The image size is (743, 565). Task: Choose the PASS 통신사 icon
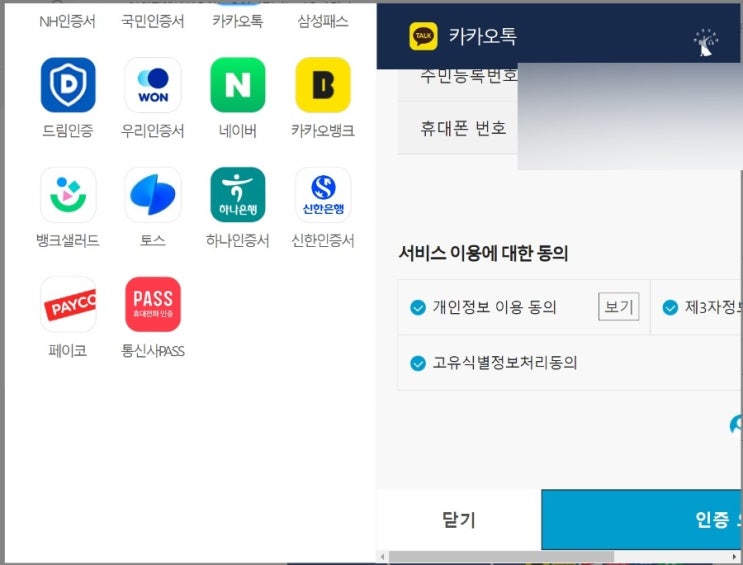(153, 304)
